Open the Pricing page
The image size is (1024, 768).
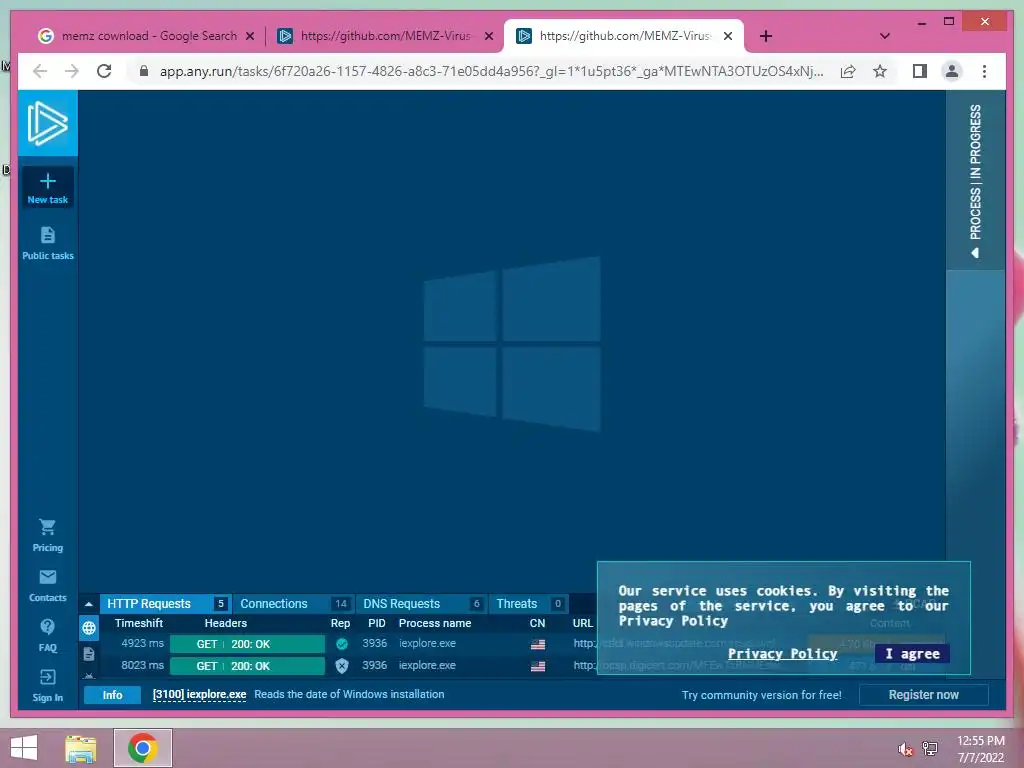(48, 536)
